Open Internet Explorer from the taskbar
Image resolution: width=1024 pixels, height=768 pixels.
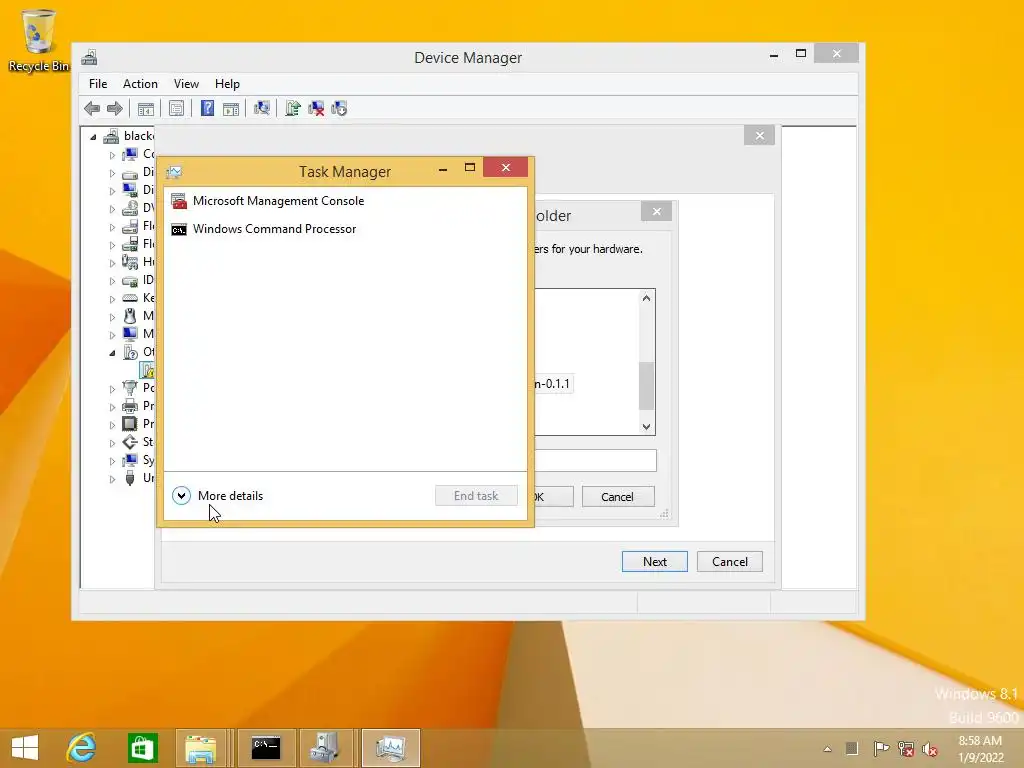pyautogui.click(x=82, y=748)
